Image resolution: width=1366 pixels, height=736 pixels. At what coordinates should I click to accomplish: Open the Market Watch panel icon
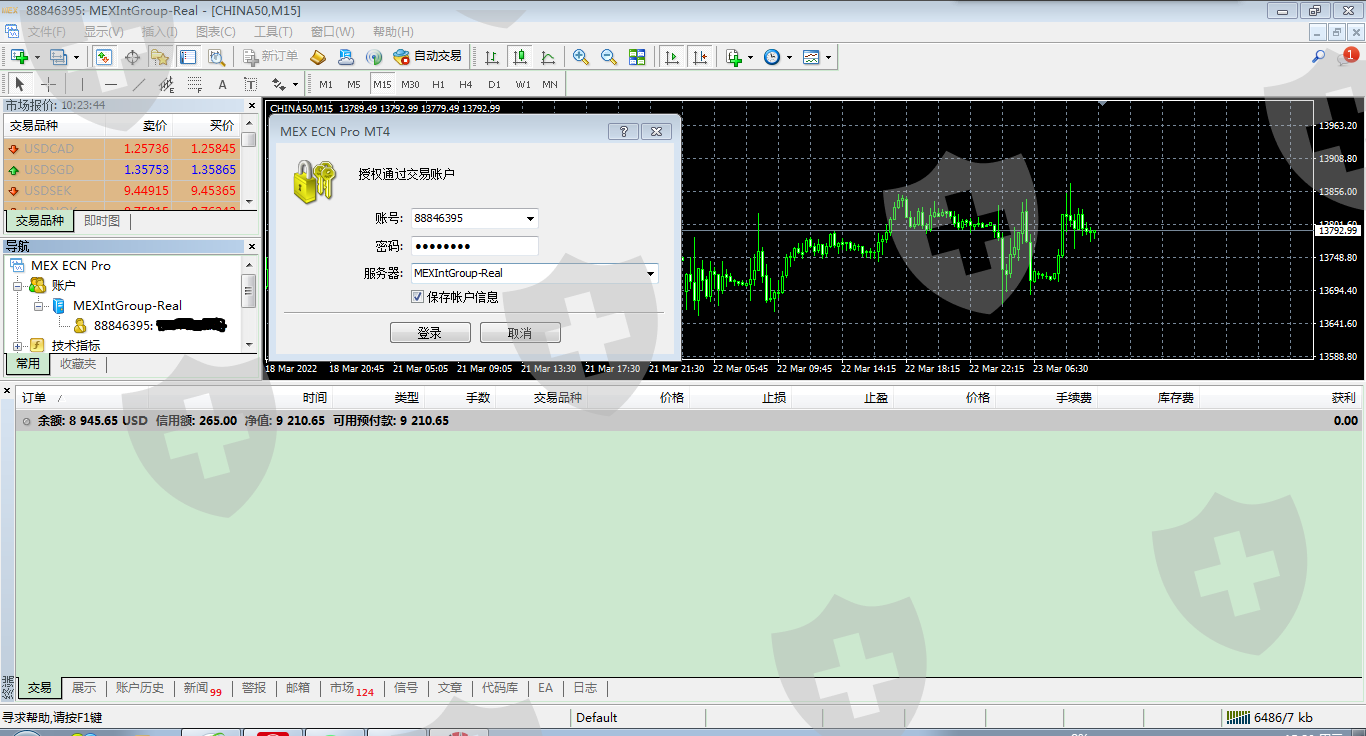(104, 57)
